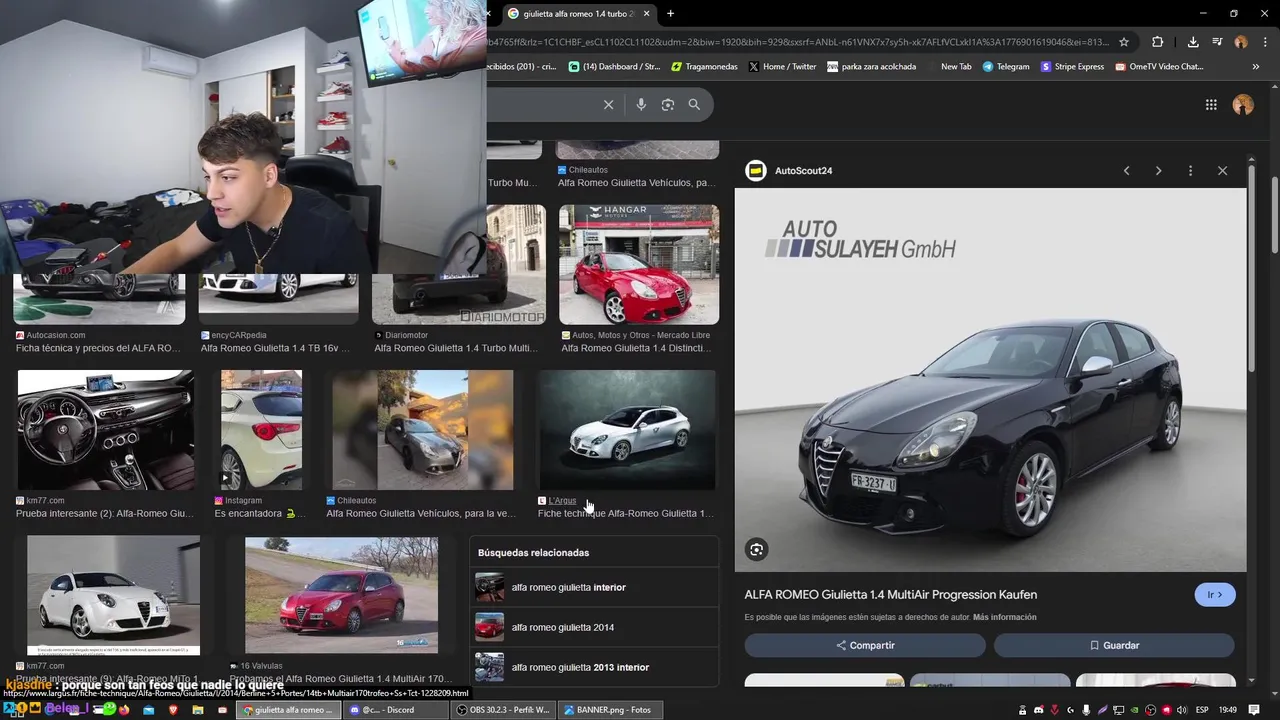Open the km77 white Alfa MiTo thumbnail

[x=113, y=596]
